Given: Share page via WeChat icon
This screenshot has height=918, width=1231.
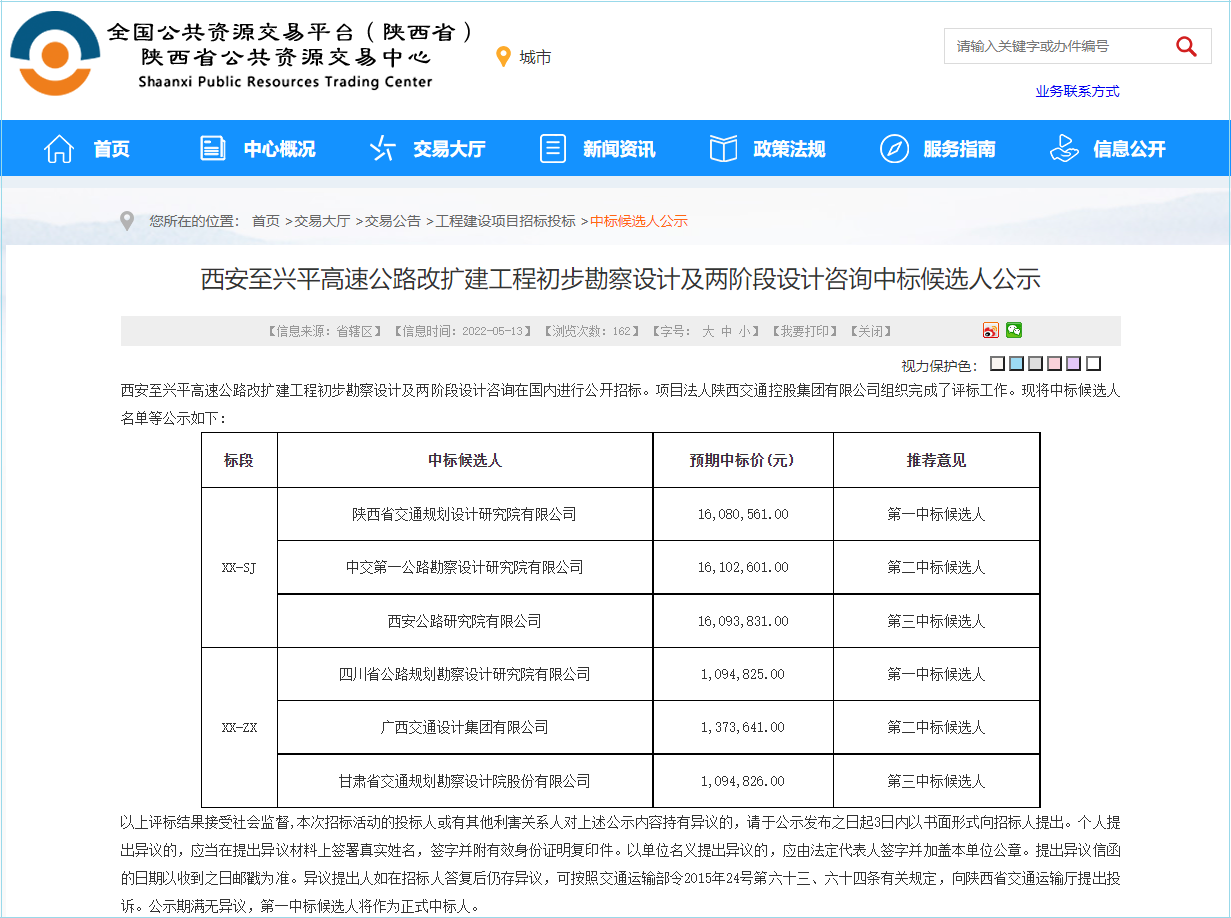Looking at the screenshot, I should point(1014,331).
